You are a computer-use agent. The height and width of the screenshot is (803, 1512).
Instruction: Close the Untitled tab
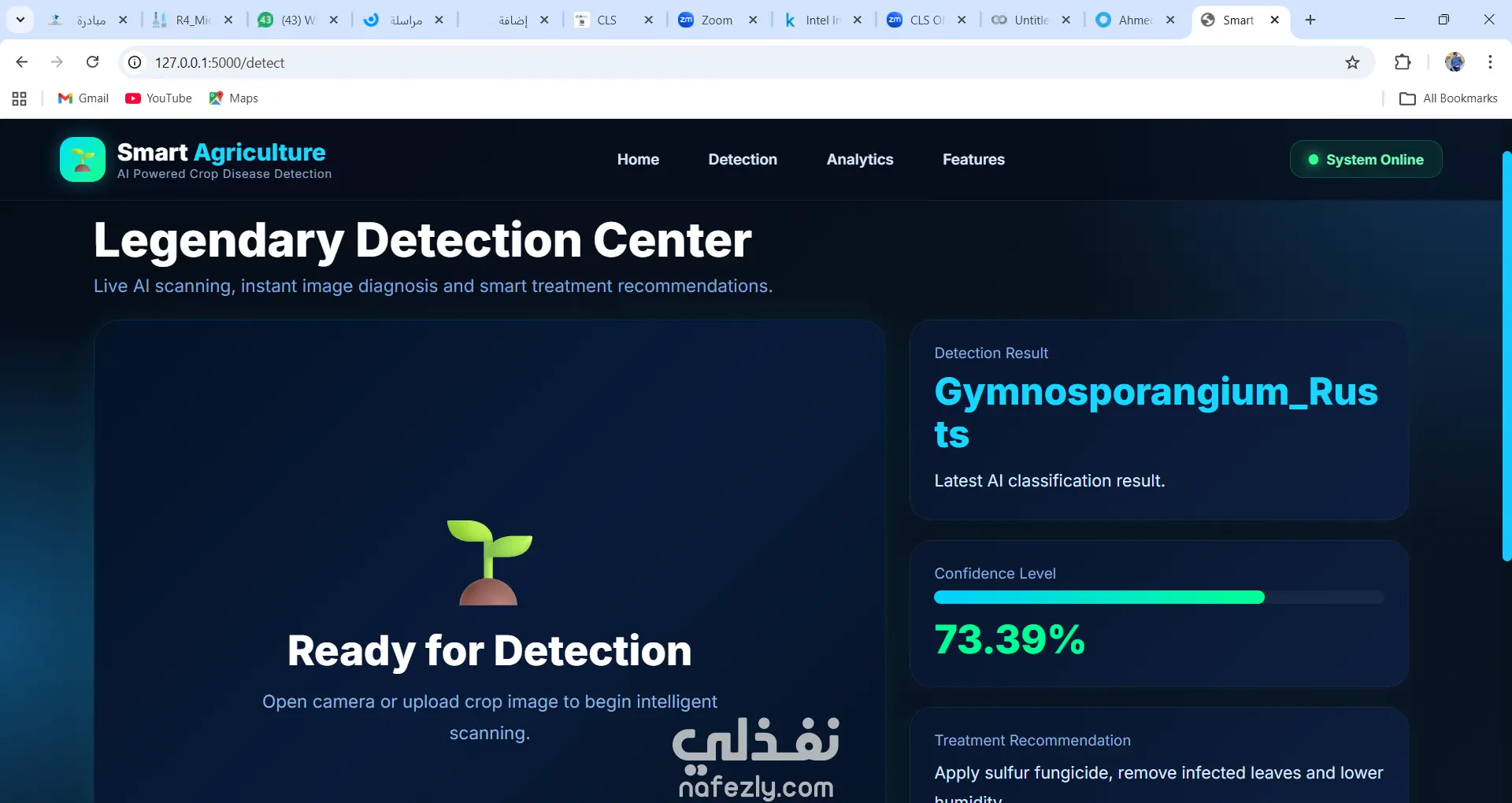coord(1066,20)
